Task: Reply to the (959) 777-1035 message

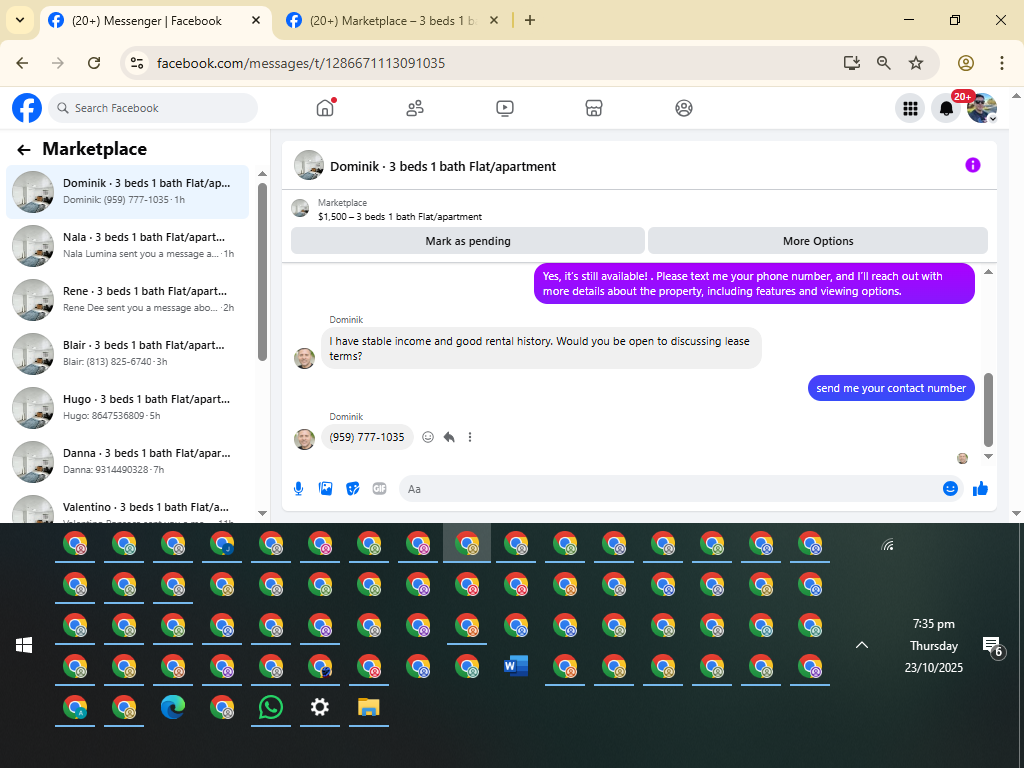Action: [449, 437]
